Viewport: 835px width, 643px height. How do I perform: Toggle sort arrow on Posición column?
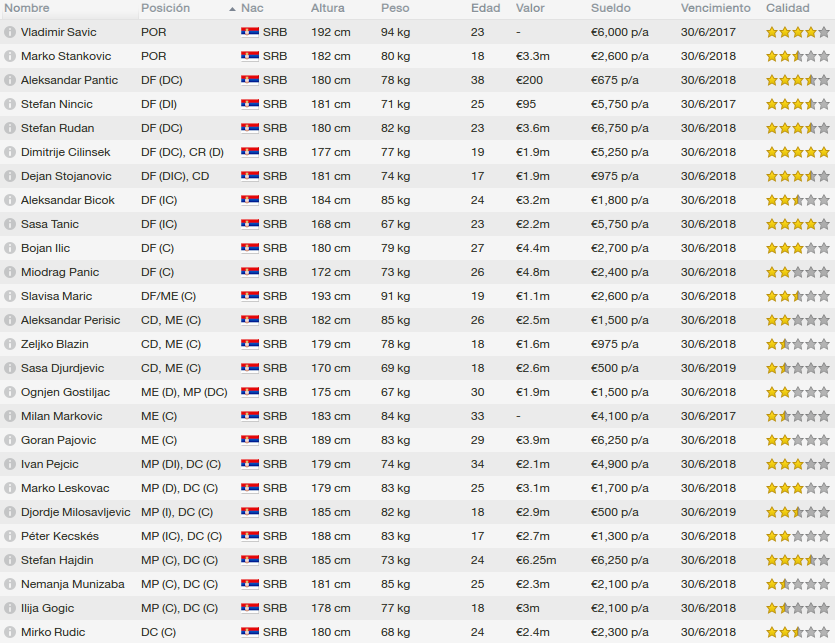tap(232, 9)
